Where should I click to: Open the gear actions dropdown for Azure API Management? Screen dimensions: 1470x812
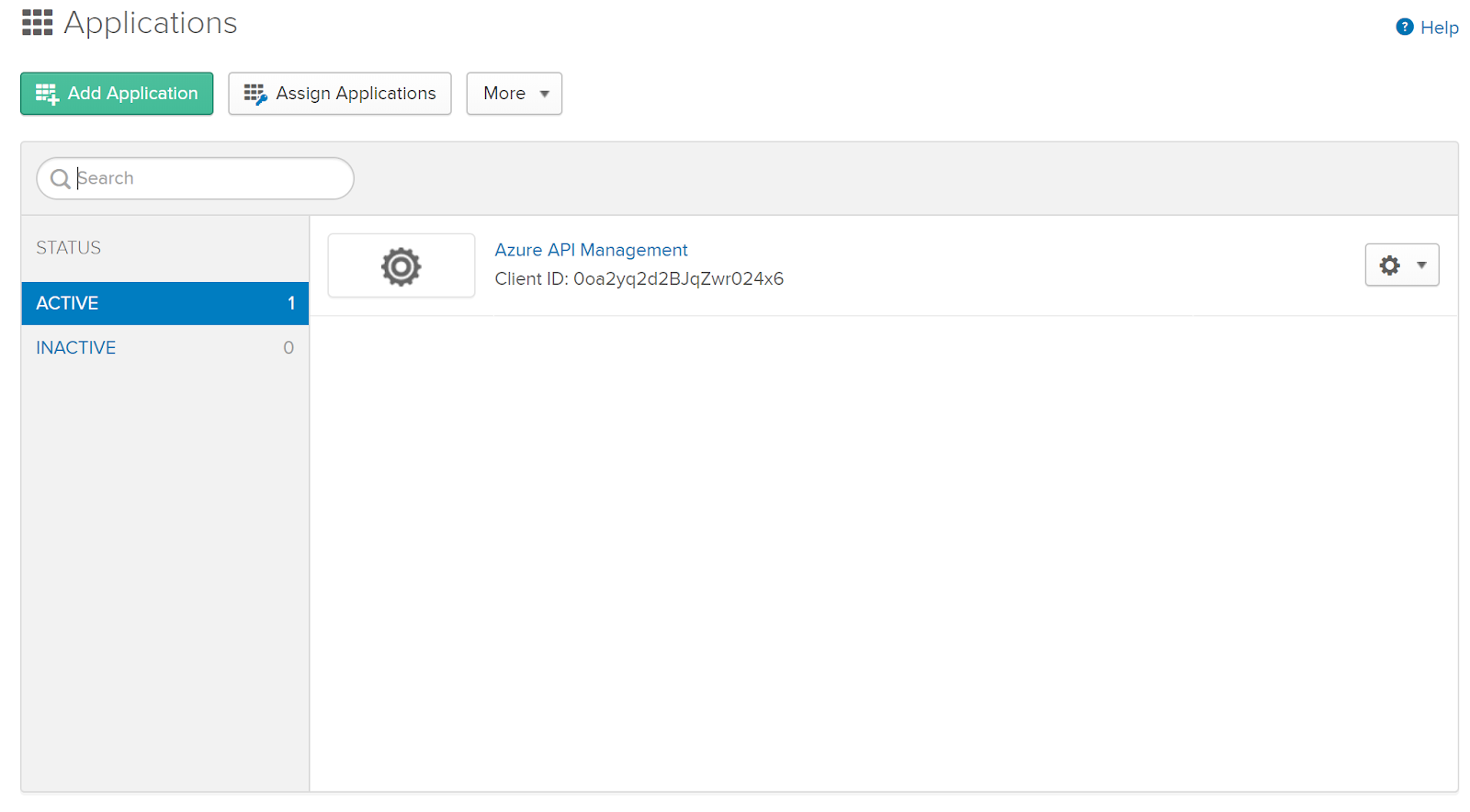tap(1402, 265)
